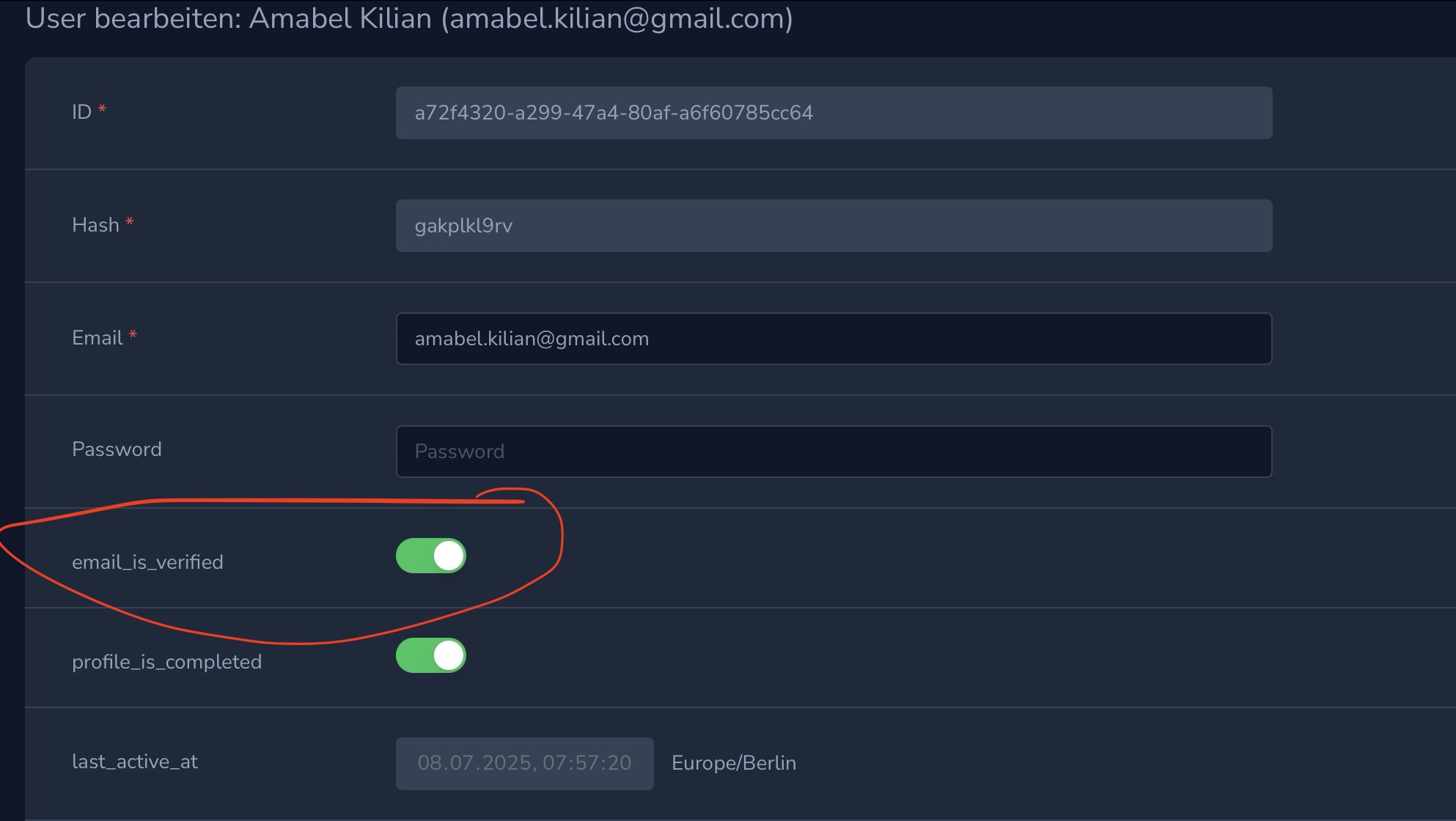Select the Email field label
The width and height of the screenshot is (1456, 821).
click(x=97, y=338)
